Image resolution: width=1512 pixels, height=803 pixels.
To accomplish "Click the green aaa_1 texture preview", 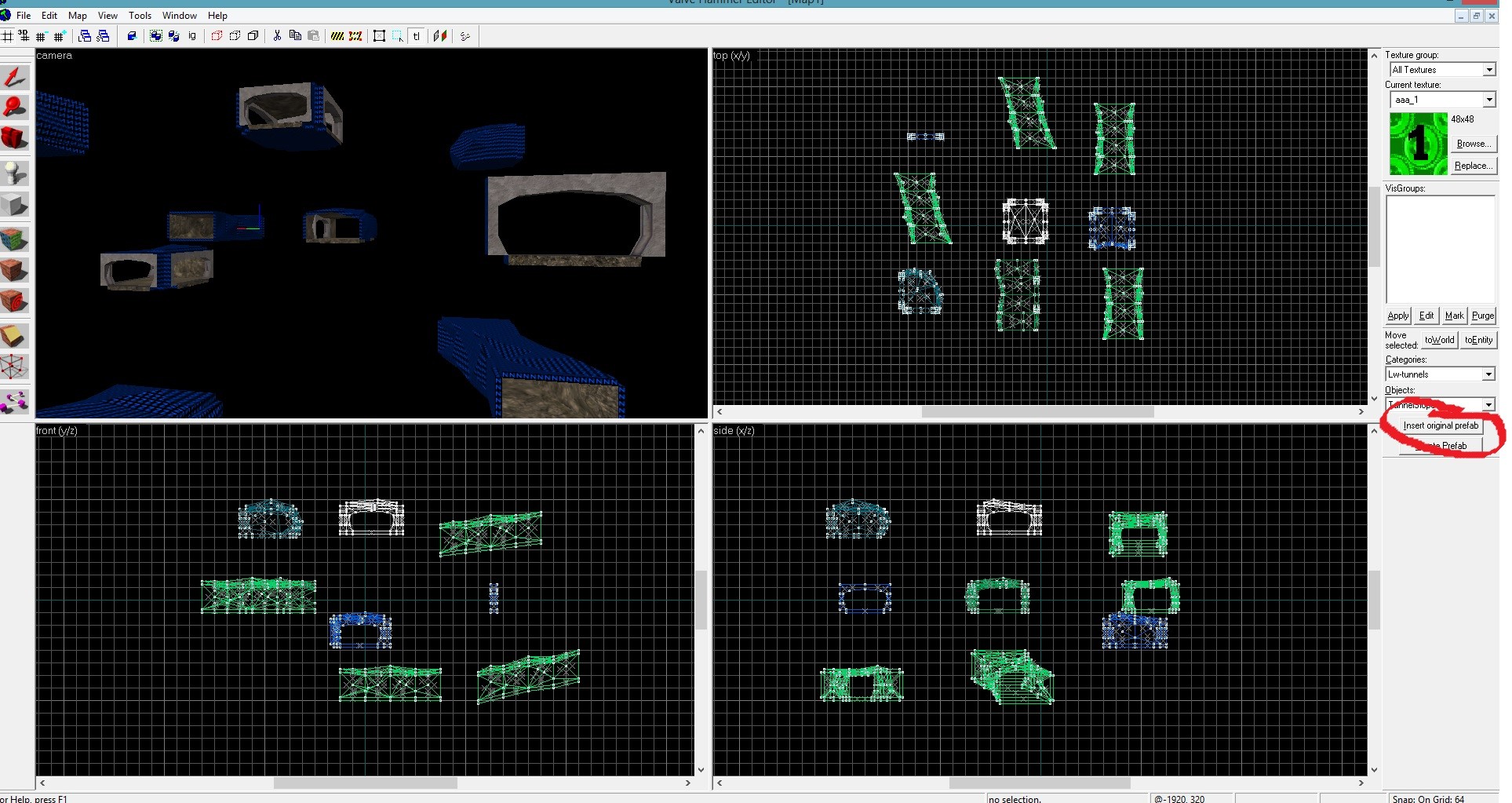I will coord(1418,144).
